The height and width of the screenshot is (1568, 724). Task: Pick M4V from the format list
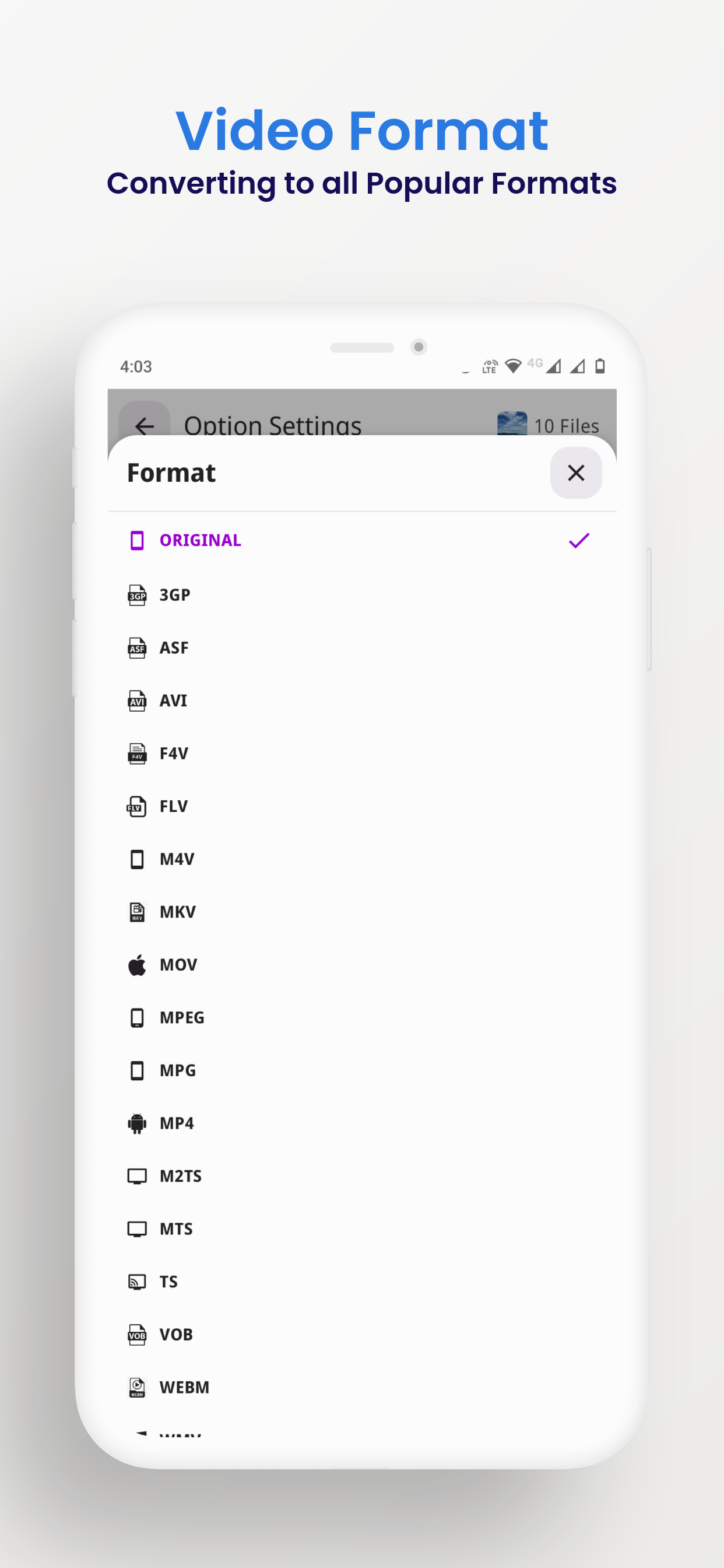177,859
